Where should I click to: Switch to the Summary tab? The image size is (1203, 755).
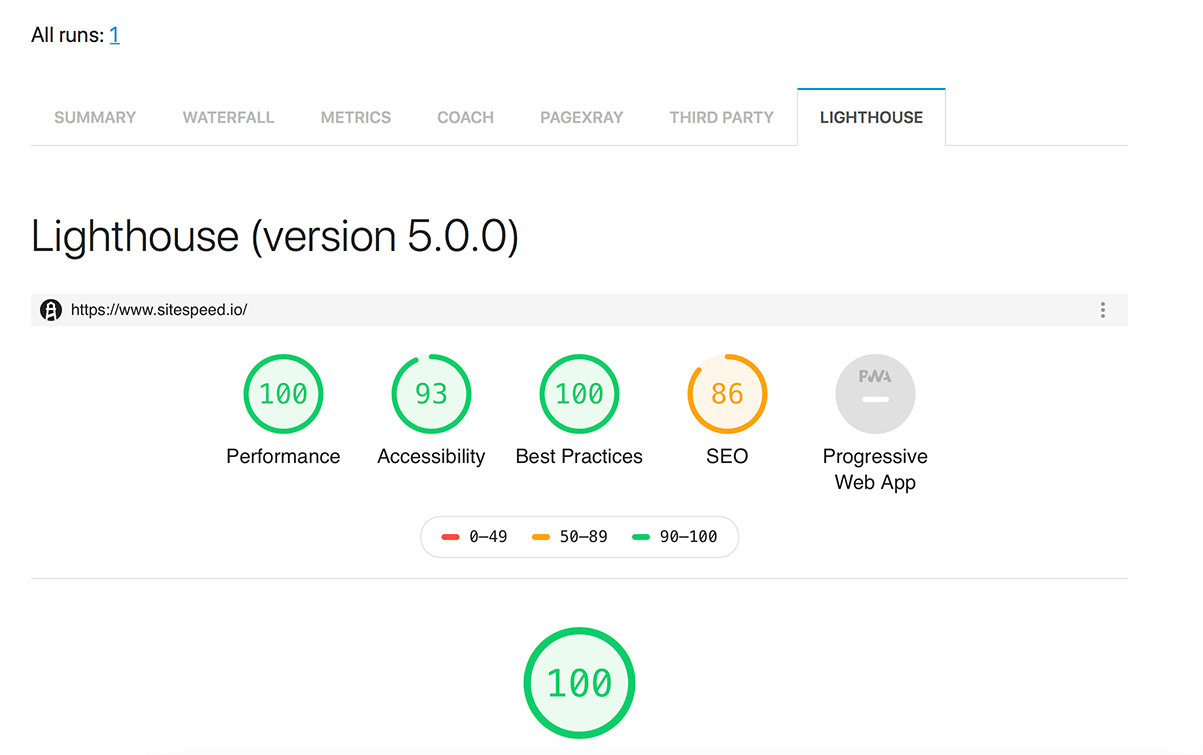click(x=95, y=117)
